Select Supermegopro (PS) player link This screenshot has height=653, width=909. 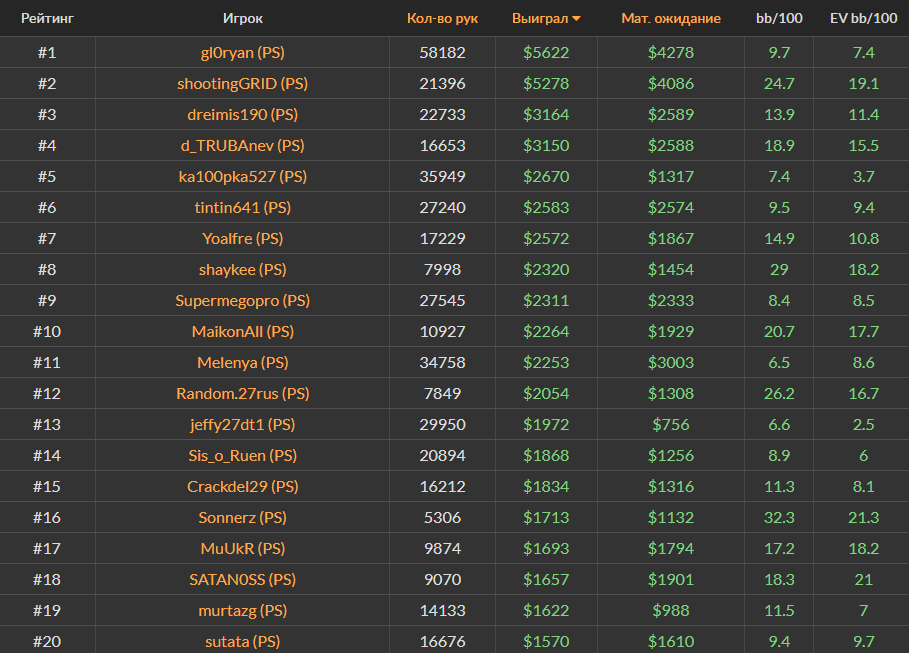point(242,300)
